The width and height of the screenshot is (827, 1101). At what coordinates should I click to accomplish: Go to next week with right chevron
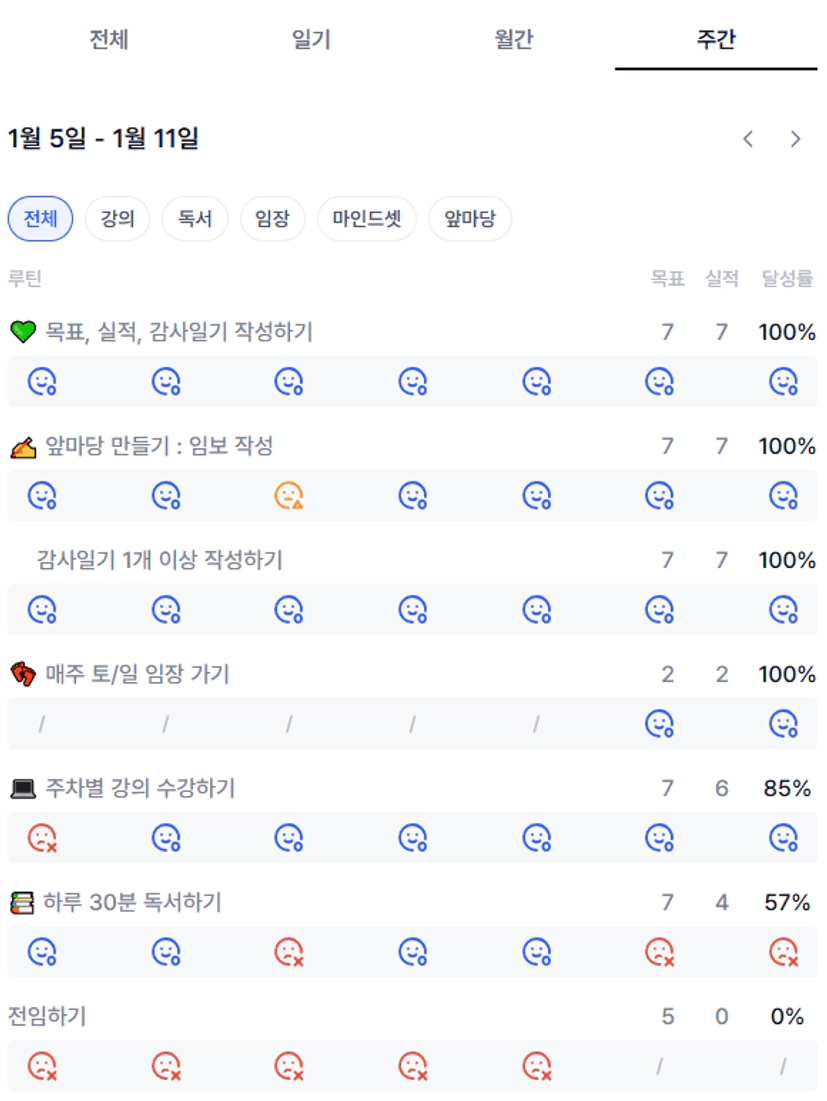[x=796, y=139]
